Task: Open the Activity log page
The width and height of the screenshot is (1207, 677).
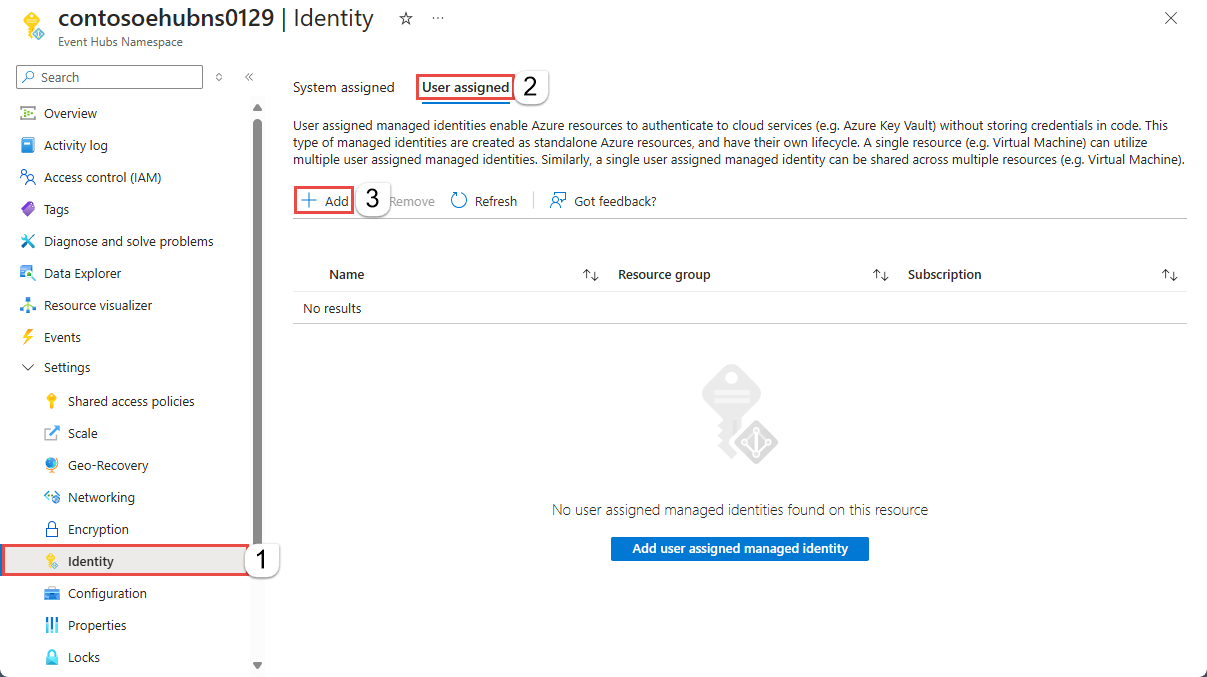Action: pos(76,145)
